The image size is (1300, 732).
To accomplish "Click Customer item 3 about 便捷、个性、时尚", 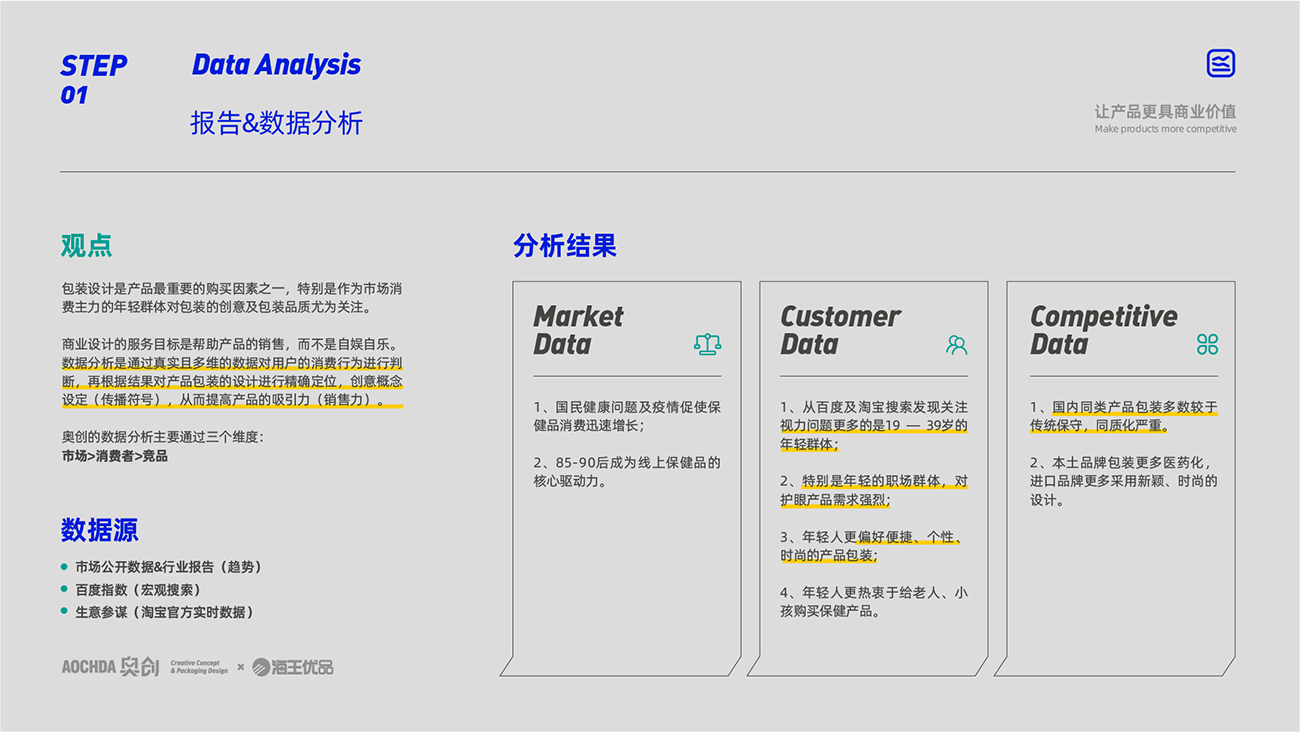I will click(872, 546).
